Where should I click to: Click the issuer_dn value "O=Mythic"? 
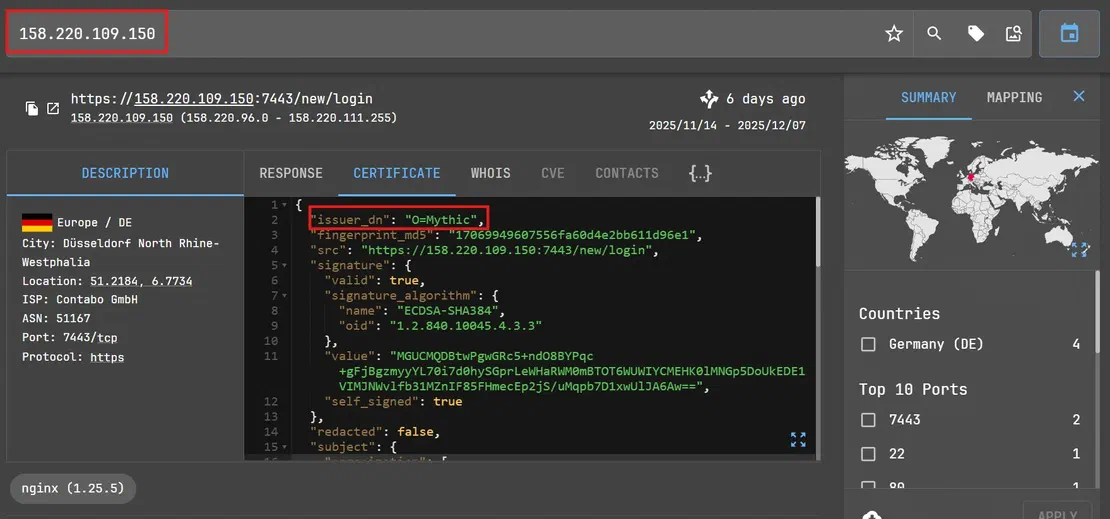pyautogui.click(x=443, y=219)
